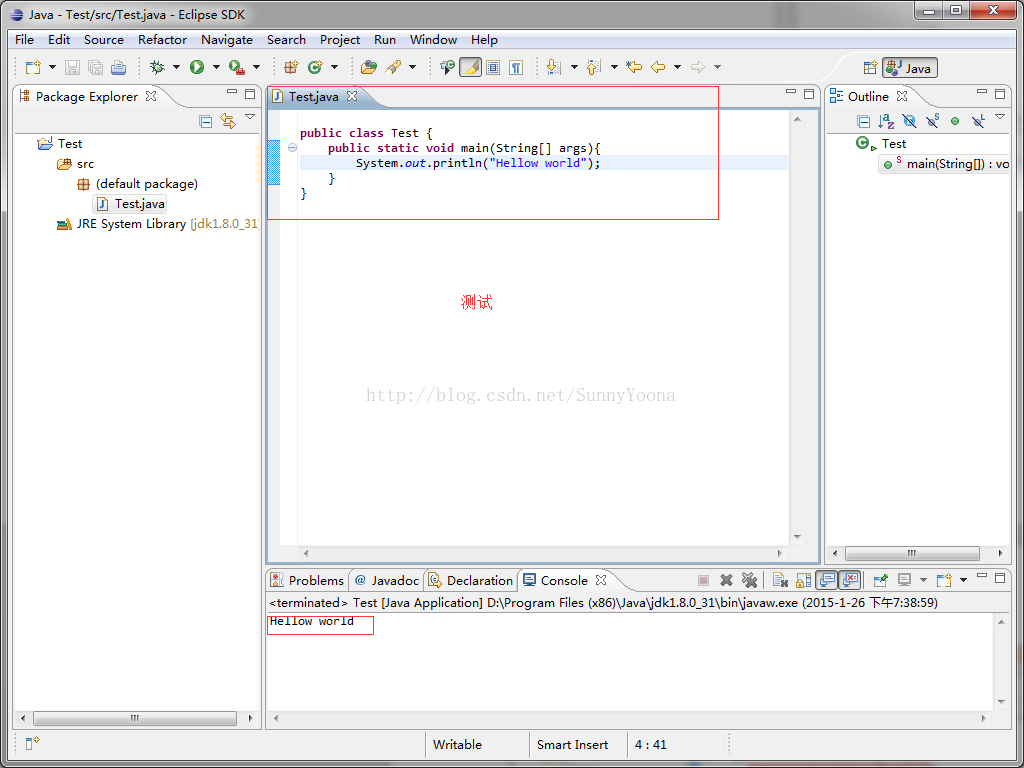Viewport: 1024px width, 768px height.
Task: Click Remove Launch icon in Console
Action: click(726, 580)
